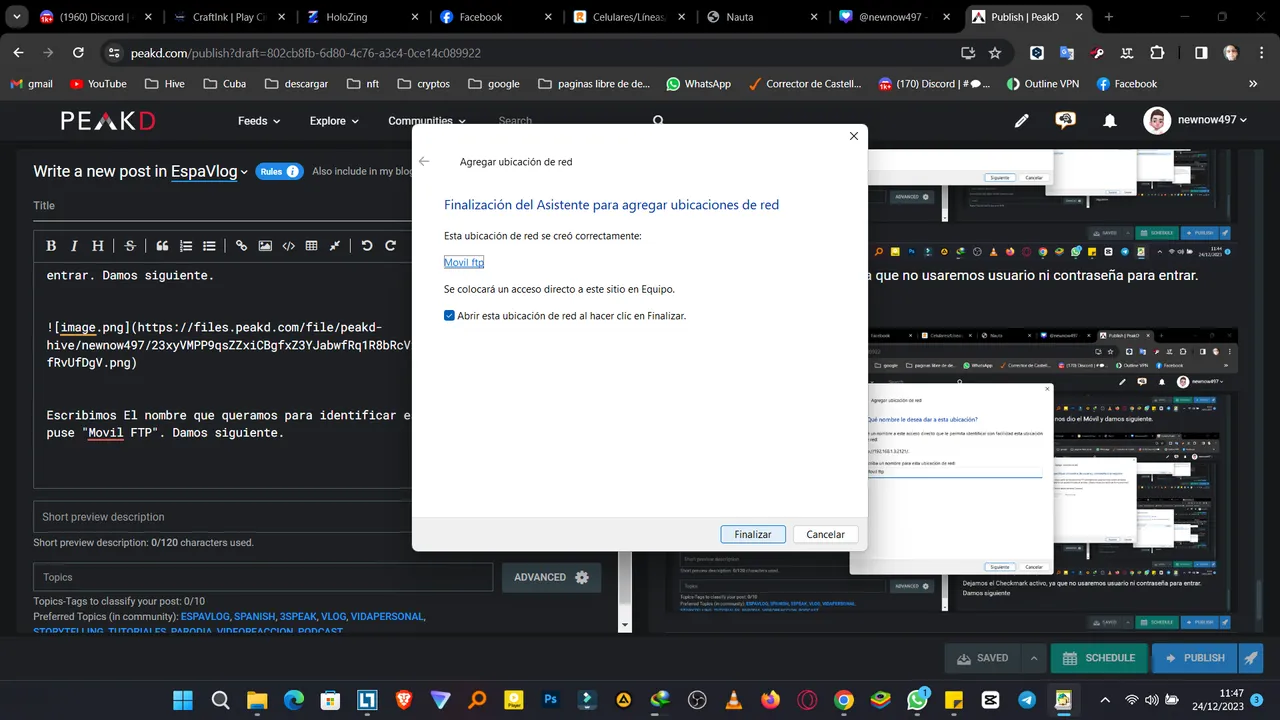1280x720 pixels.
Task: Open the Feeds dropdown menu
Action: coord(259,121)
